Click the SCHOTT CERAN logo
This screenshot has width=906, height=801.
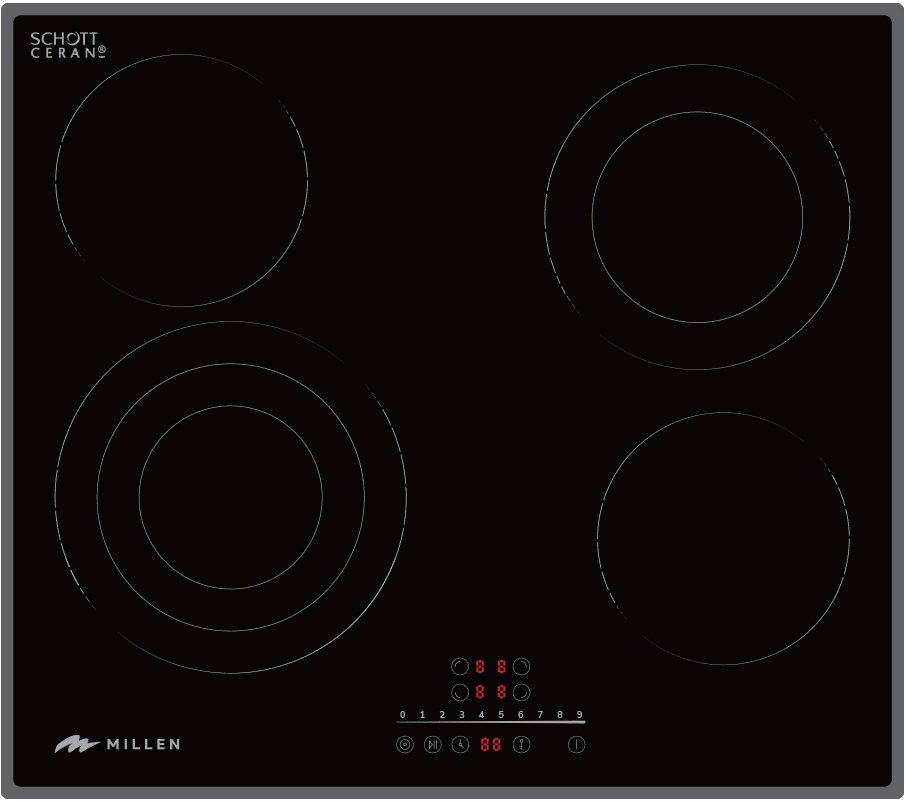67,45
